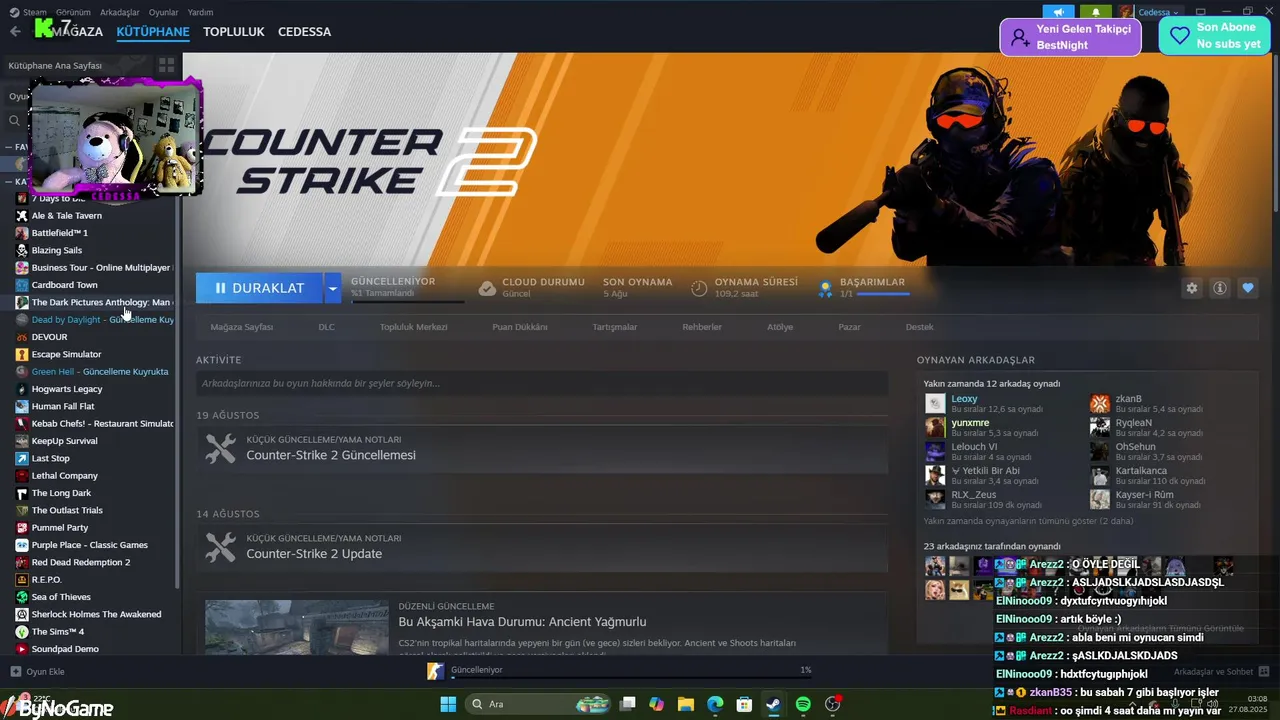1280x720 pixels.
Task: Toggle Counter-Strike 2 favorite heart
Action: point(1248,288)
